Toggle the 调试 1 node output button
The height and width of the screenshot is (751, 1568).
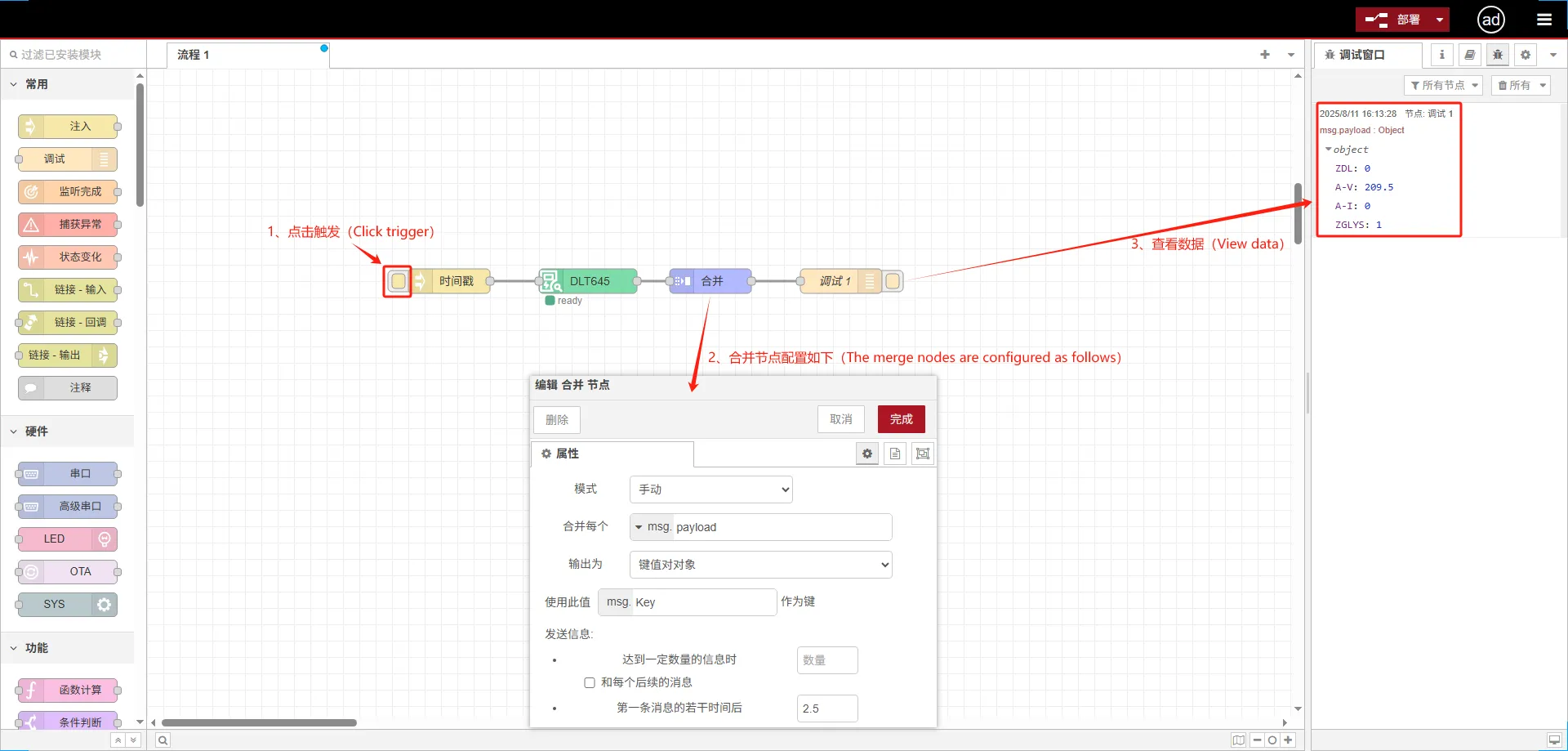click(893, 281)
